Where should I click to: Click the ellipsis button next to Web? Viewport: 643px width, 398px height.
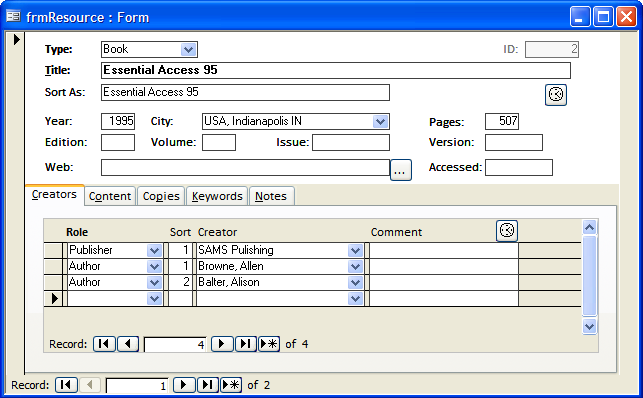coord(400,170)
